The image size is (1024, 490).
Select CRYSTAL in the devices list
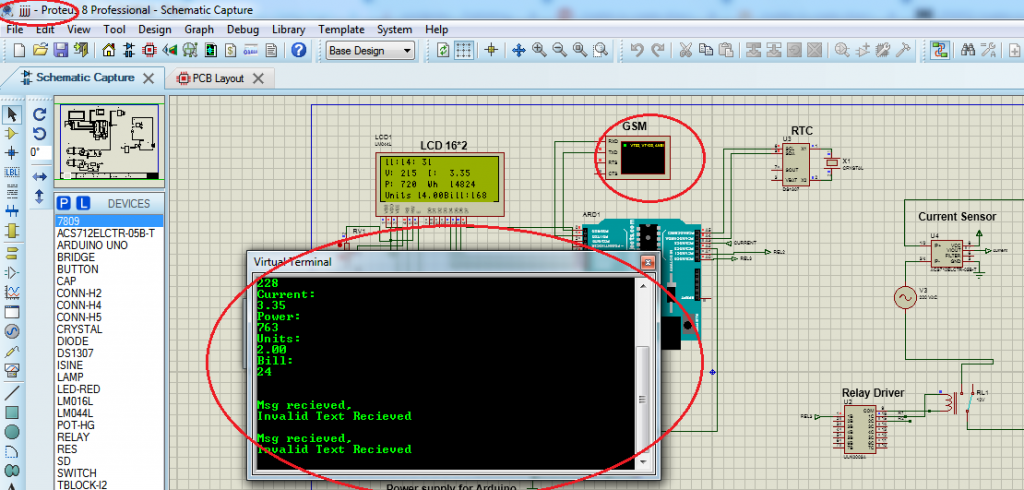pos(79,329)
